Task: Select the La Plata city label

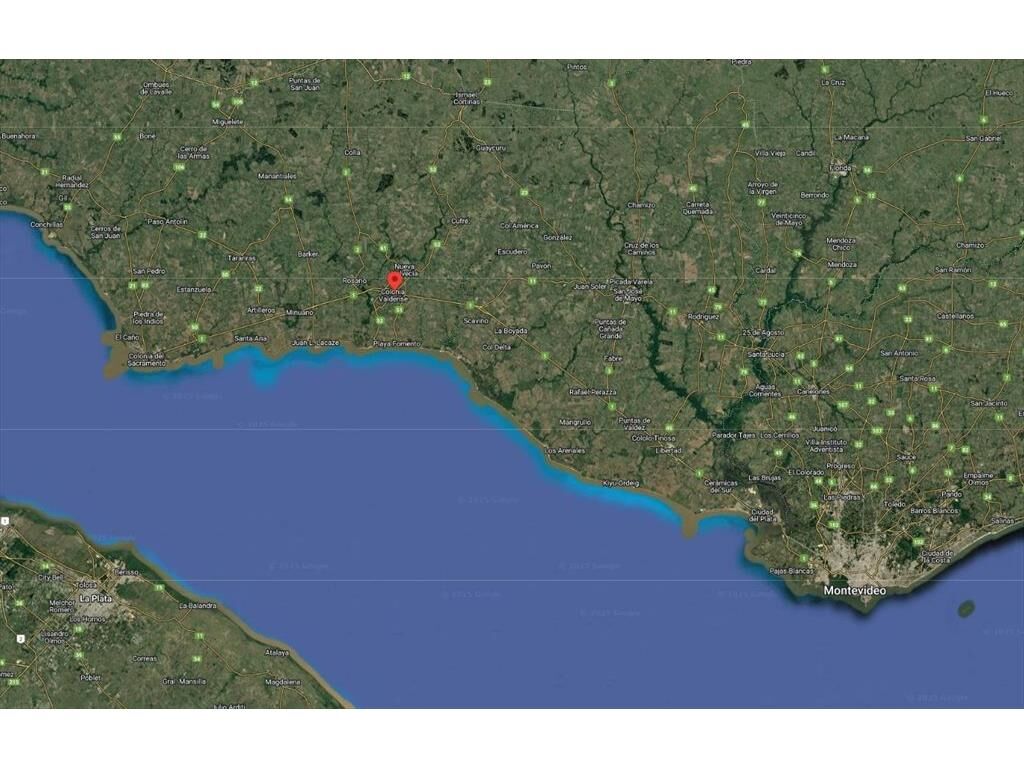Action: point(95,598)
